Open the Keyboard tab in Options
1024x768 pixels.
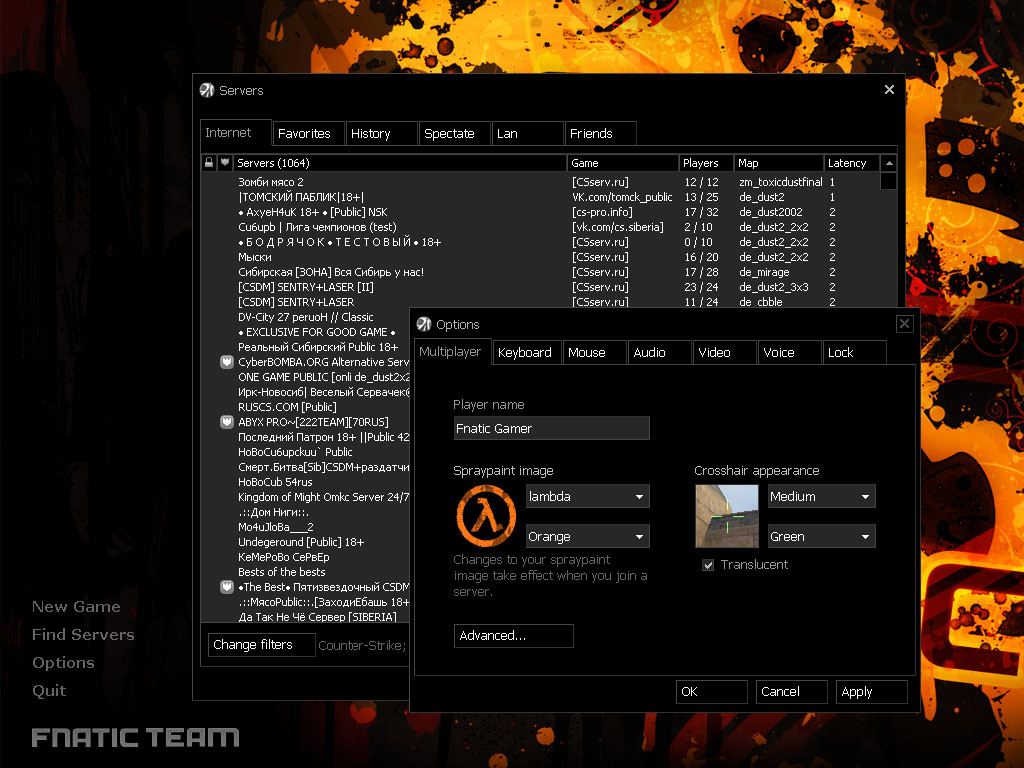click(x=527, y=353)
